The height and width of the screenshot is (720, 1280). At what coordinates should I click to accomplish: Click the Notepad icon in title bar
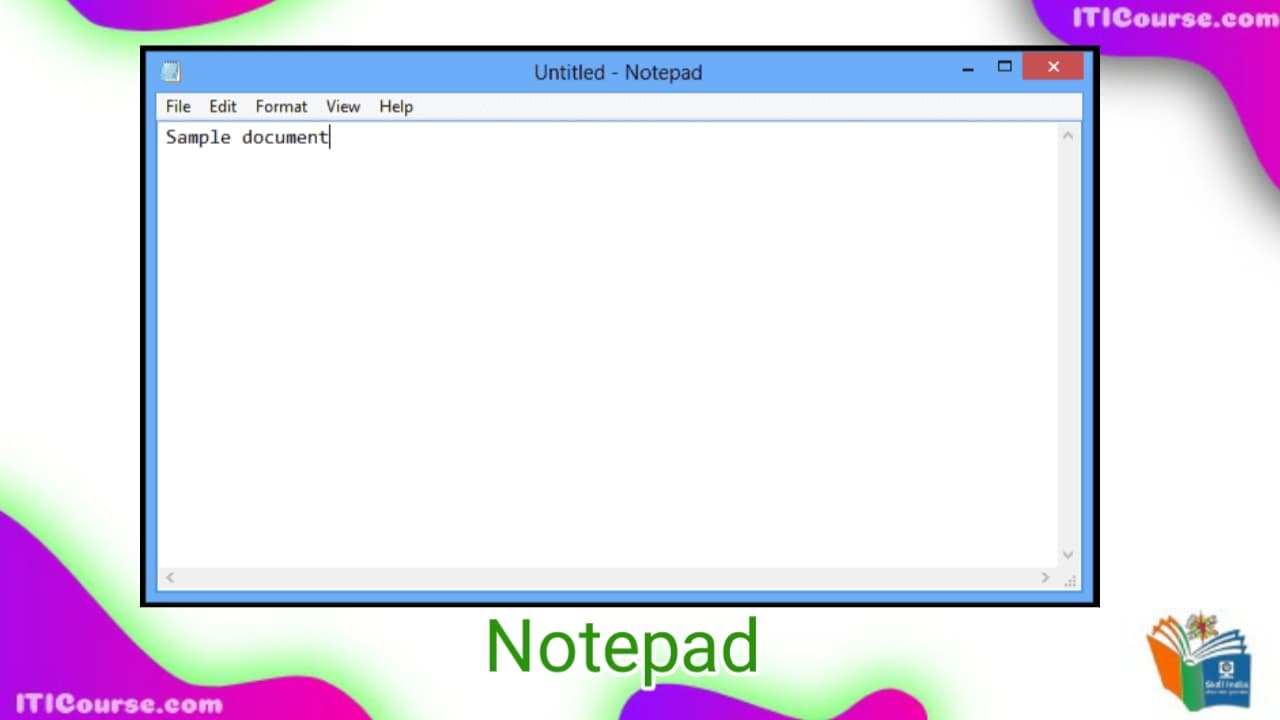pos(170,71)
